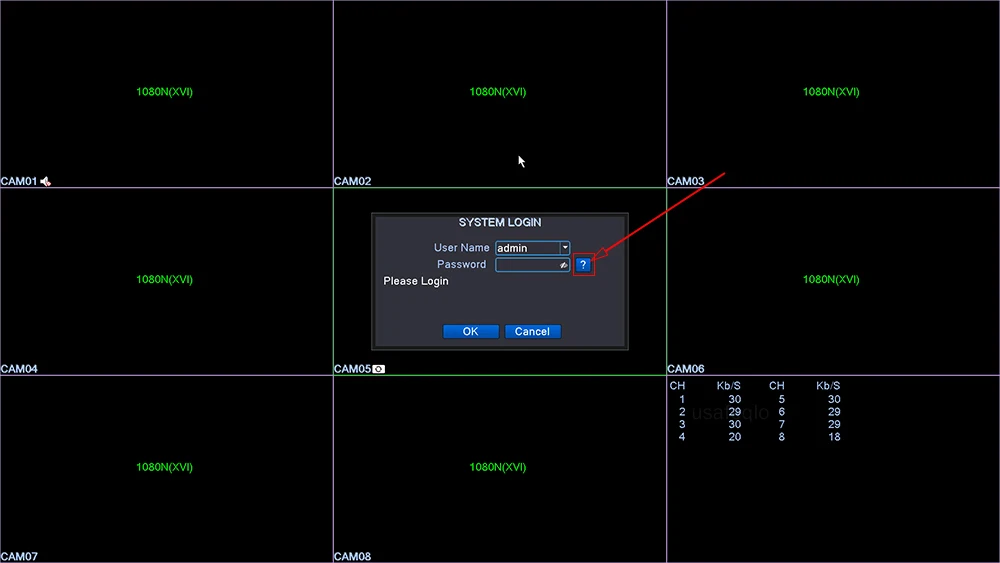Image resolution: width=1000 pixels, height=563 pixels.
Task: Click the 'User Name' label
Action: 462,247
